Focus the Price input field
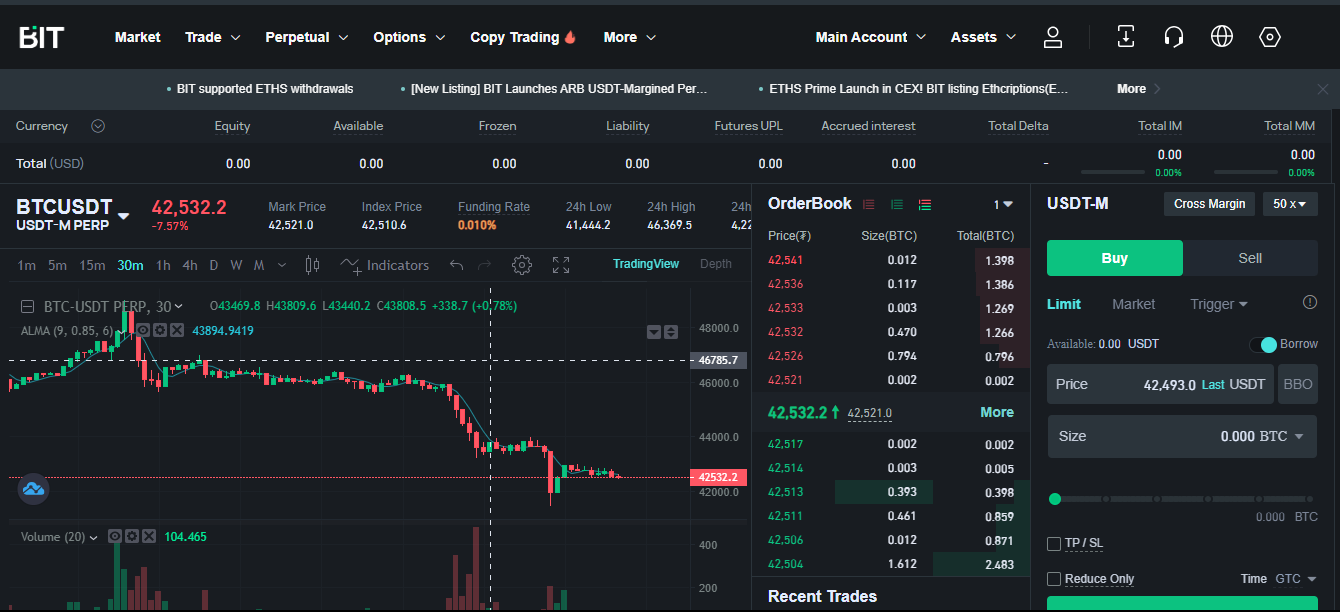The image size is (1340, 612). click(x=1160, y=384)
